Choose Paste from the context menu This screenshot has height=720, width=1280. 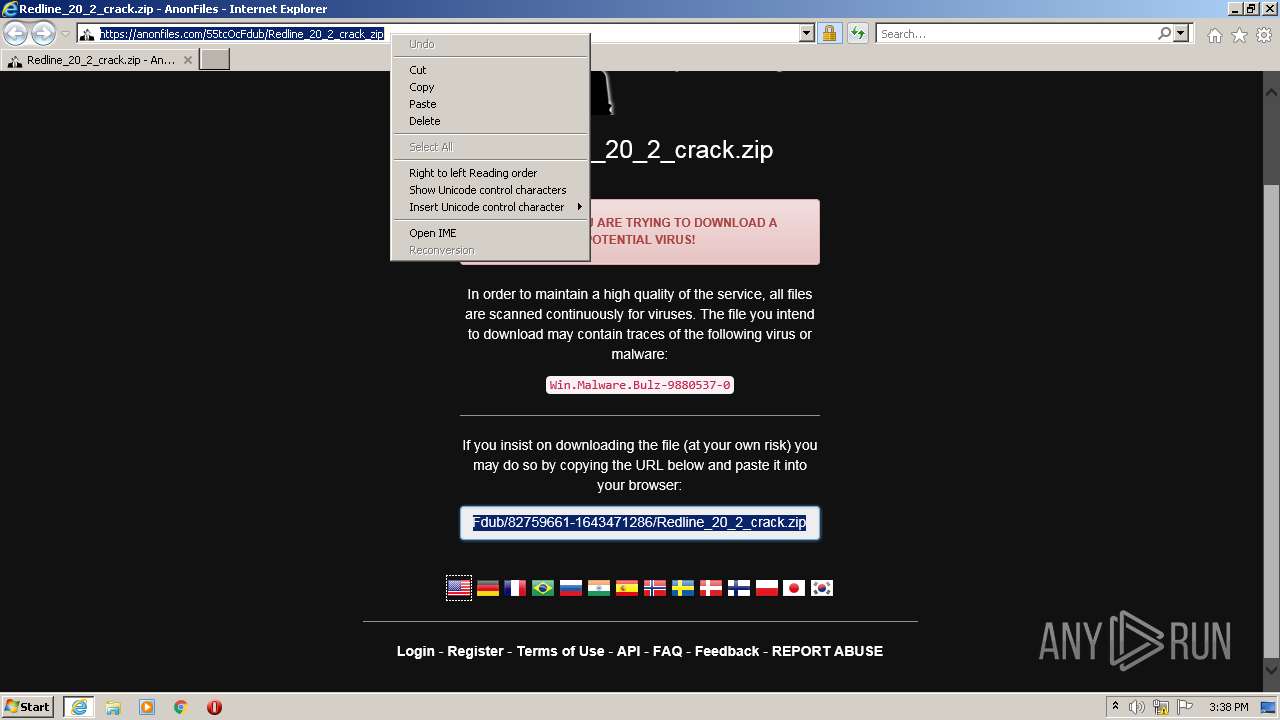490,104
